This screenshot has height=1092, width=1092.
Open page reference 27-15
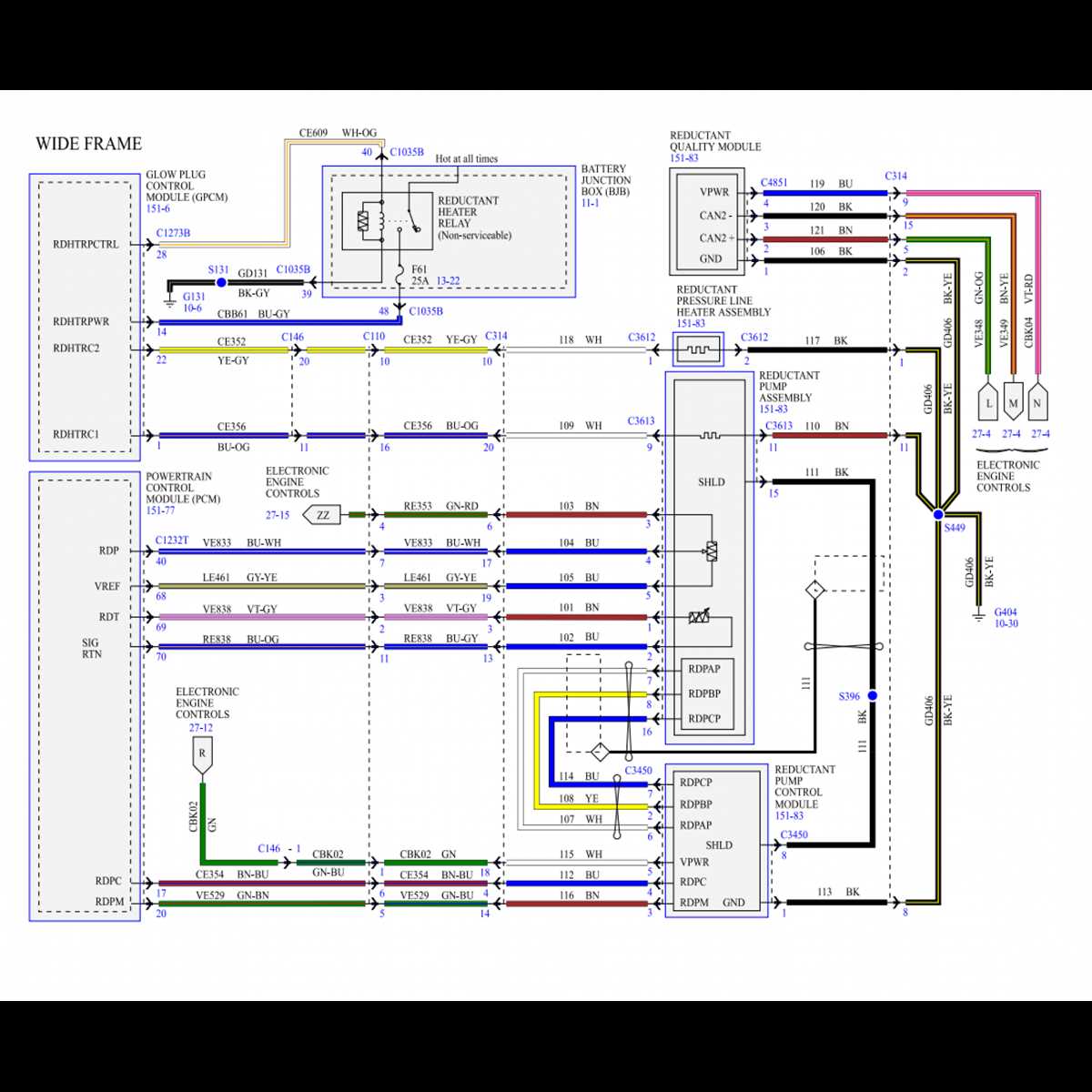click(278, 515)
